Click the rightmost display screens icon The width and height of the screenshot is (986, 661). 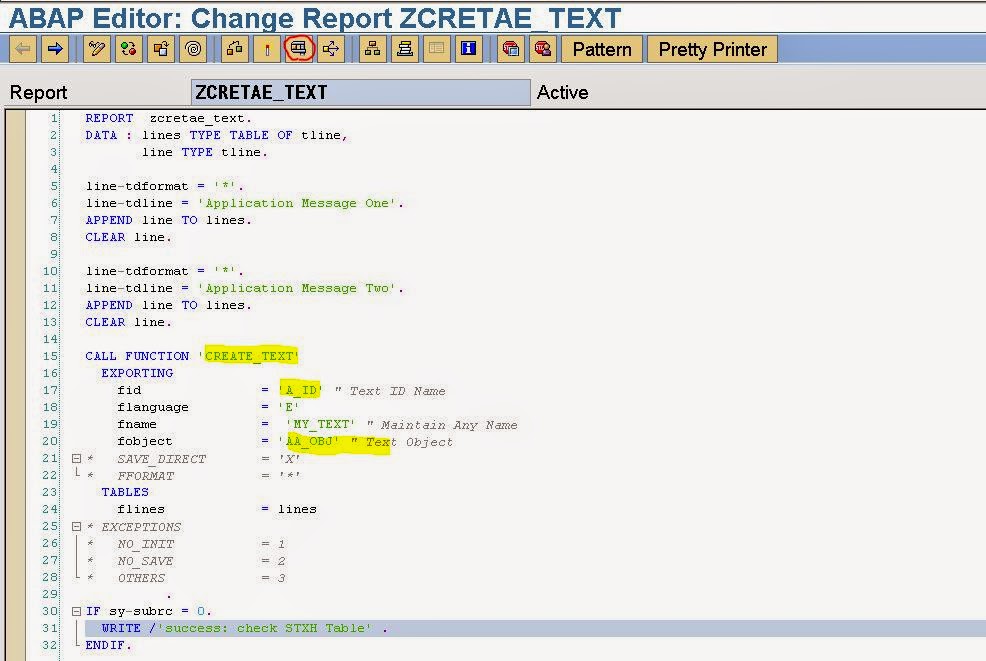tap(542, 48)
